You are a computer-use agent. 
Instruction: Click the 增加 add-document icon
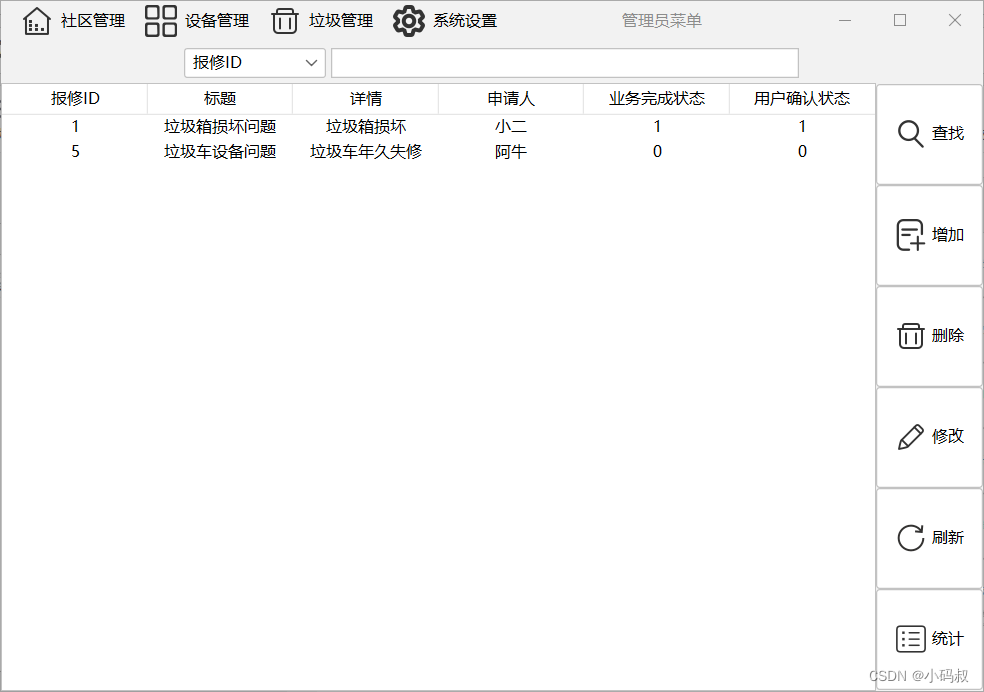910,235
